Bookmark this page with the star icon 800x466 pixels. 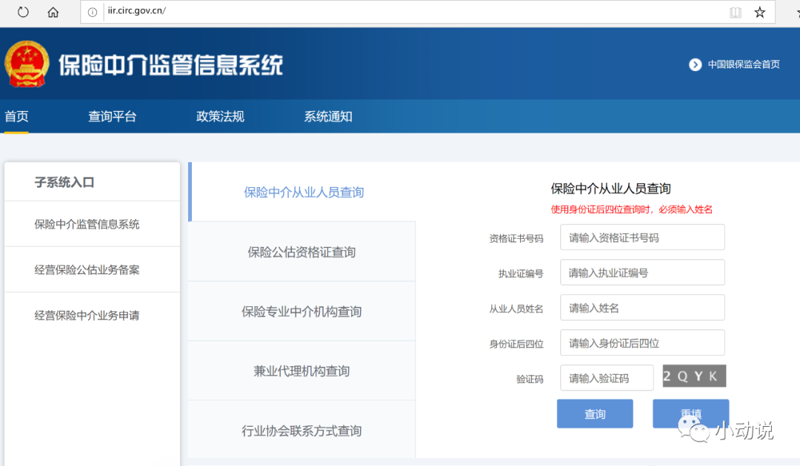[760, 12]
